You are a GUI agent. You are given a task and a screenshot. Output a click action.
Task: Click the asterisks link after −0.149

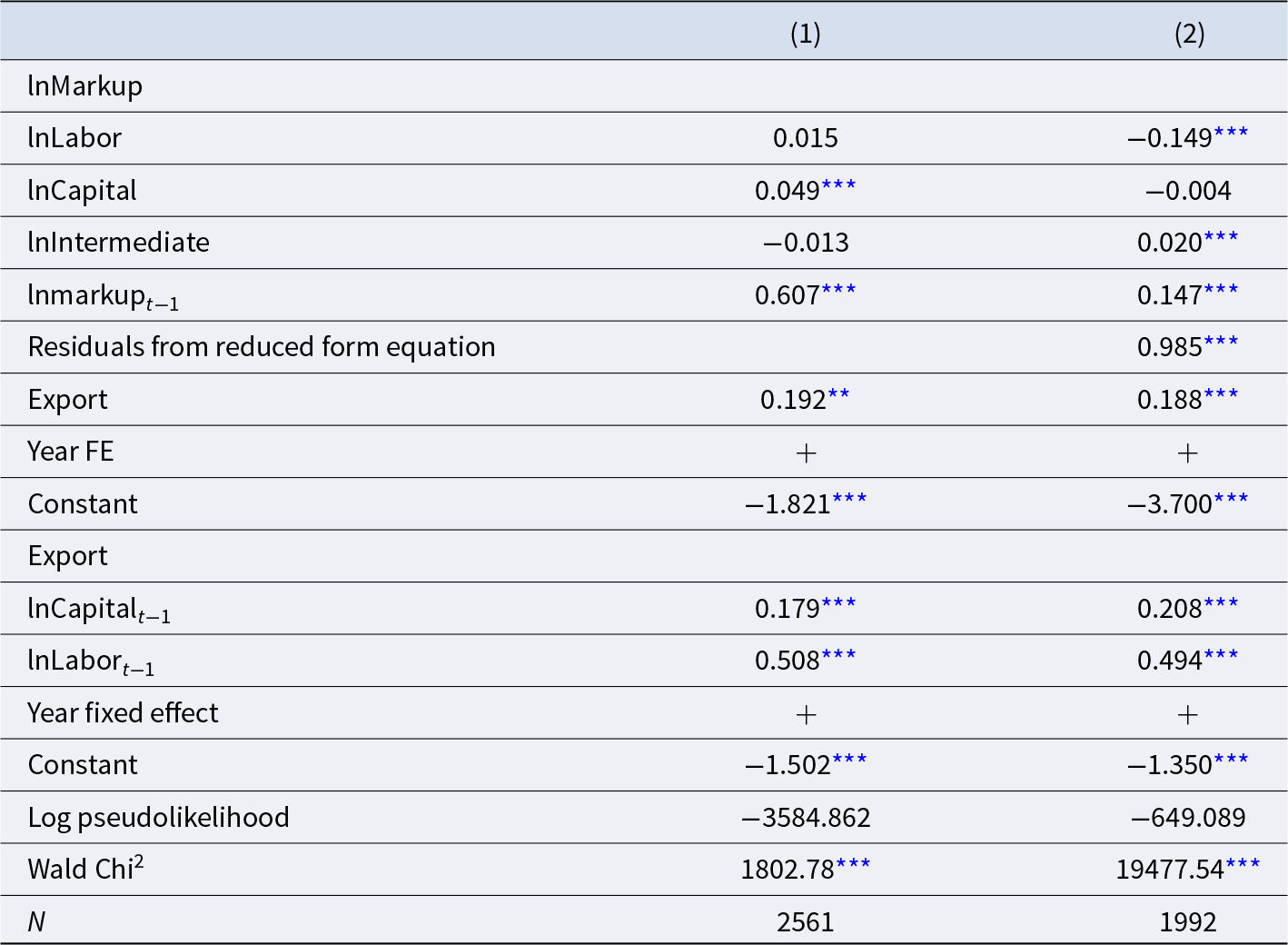pyautogui.click(x=1231, y=133)
